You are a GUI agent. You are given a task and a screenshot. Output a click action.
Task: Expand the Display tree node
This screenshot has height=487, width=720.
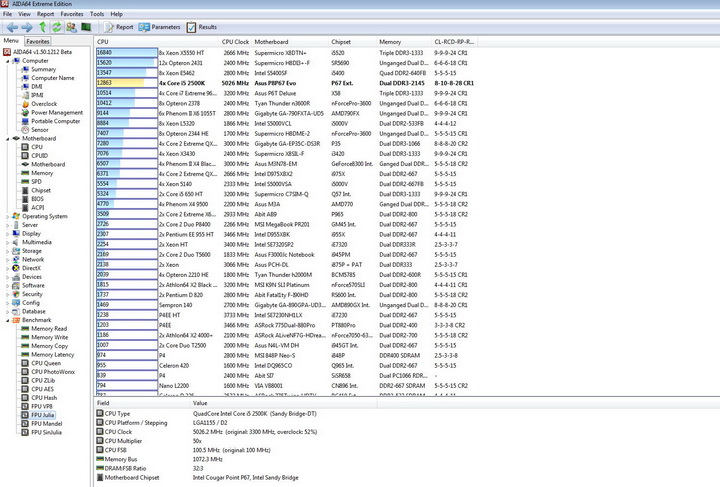[7, 234]
